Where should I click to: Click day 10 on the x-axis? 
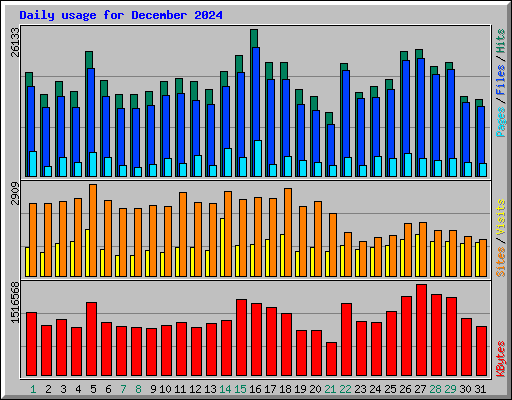[x=165, y=389]
